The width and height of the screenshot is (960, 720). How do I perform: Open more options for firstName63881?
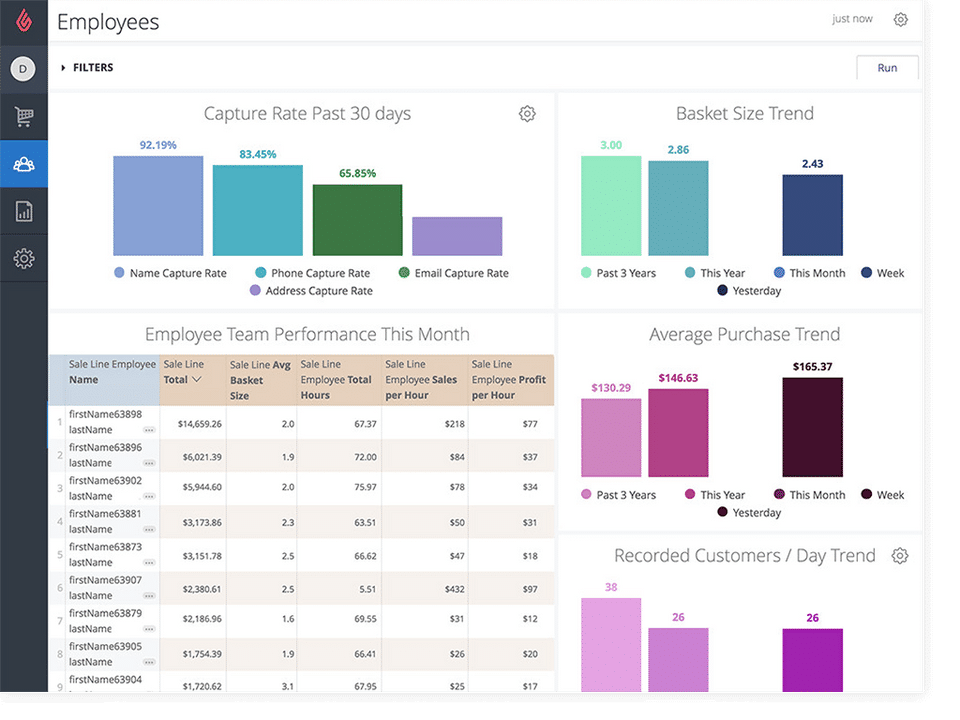click(x=149, y=529)
